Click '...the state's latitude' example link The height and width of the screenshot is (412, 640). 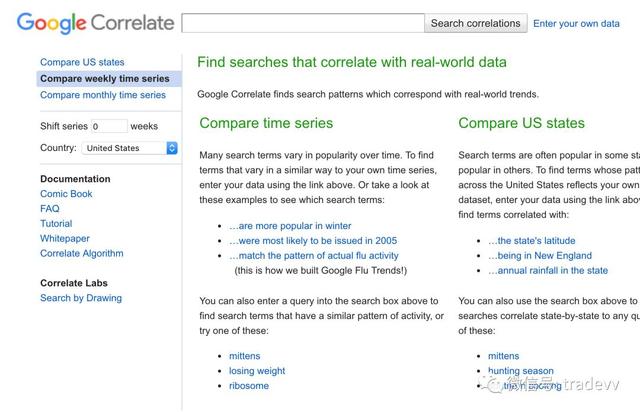531,241
